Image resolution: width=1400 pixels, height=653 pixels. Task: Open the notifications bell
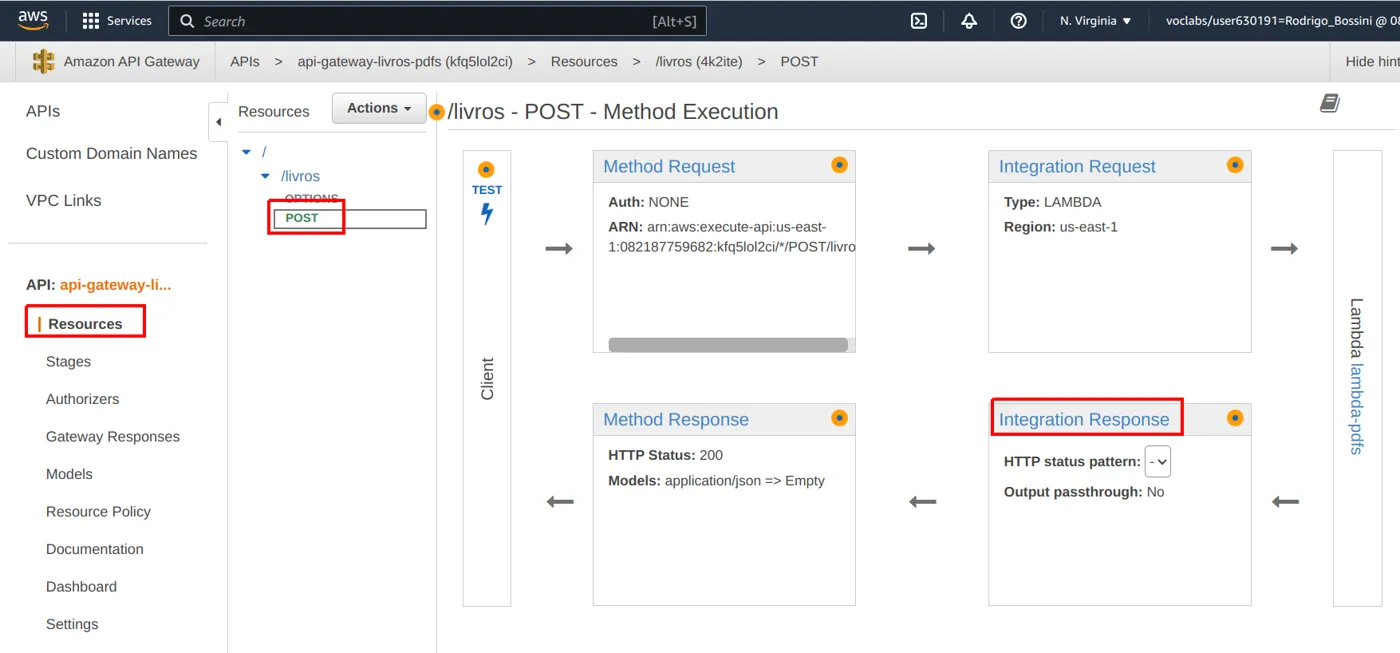969,21
